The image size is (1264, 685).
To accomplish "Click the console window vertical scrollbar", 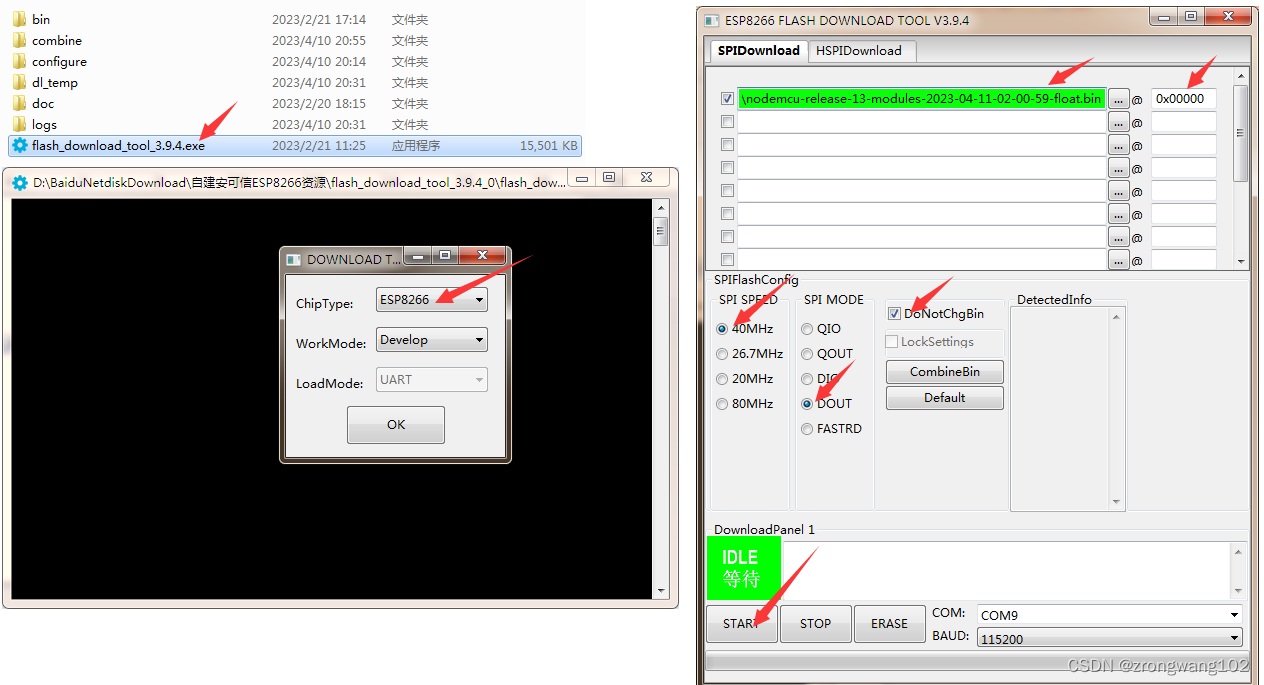I will pyautogui.click(x=660, y=398).
